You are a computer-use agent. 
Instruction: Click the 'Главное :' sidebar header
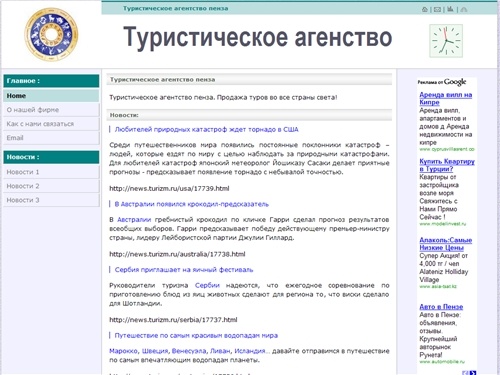click(51, 81)
